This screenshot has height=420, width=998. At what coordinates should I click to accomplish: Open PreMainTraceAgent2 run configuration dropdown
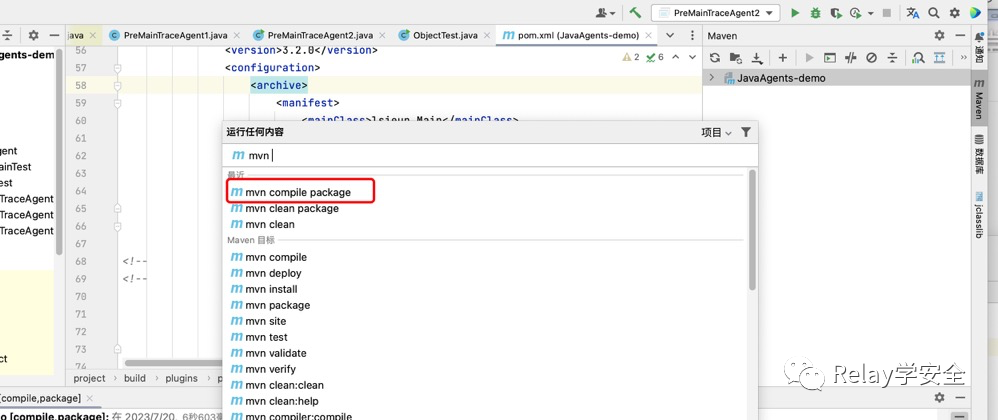(715, 13)
